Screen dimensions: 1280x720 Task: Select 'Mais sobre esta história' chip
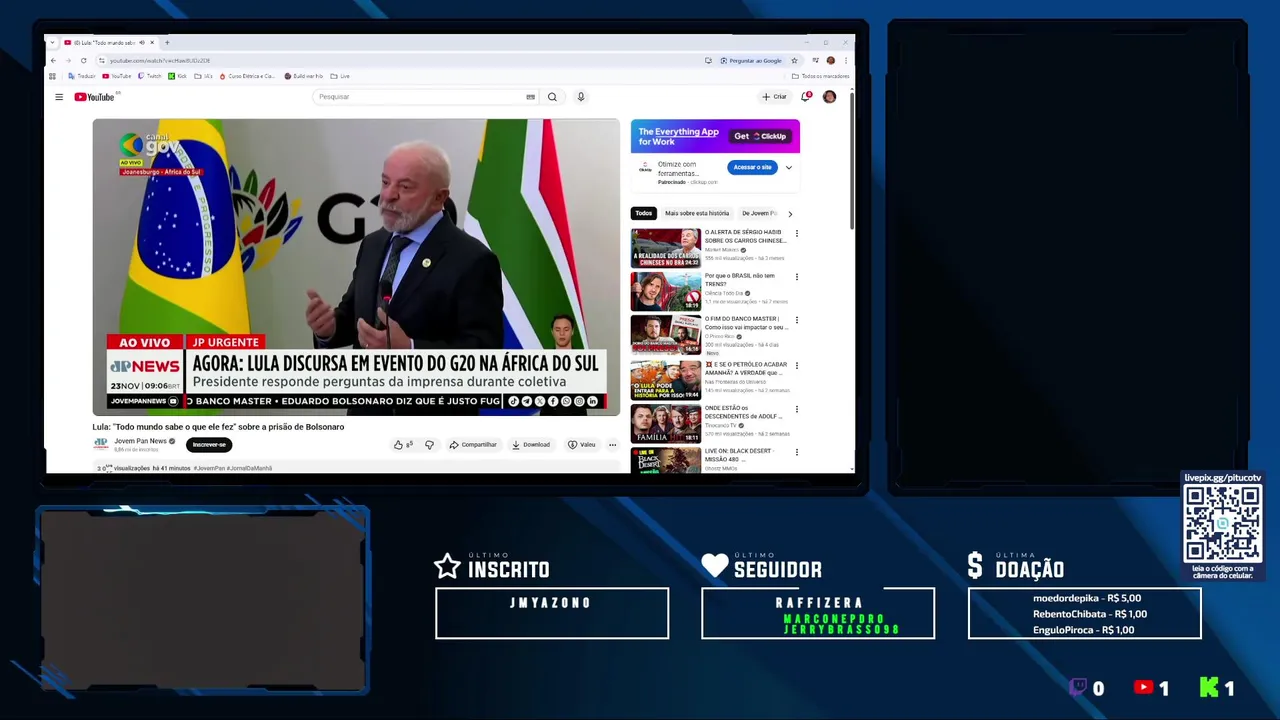(x=697, y=213)
